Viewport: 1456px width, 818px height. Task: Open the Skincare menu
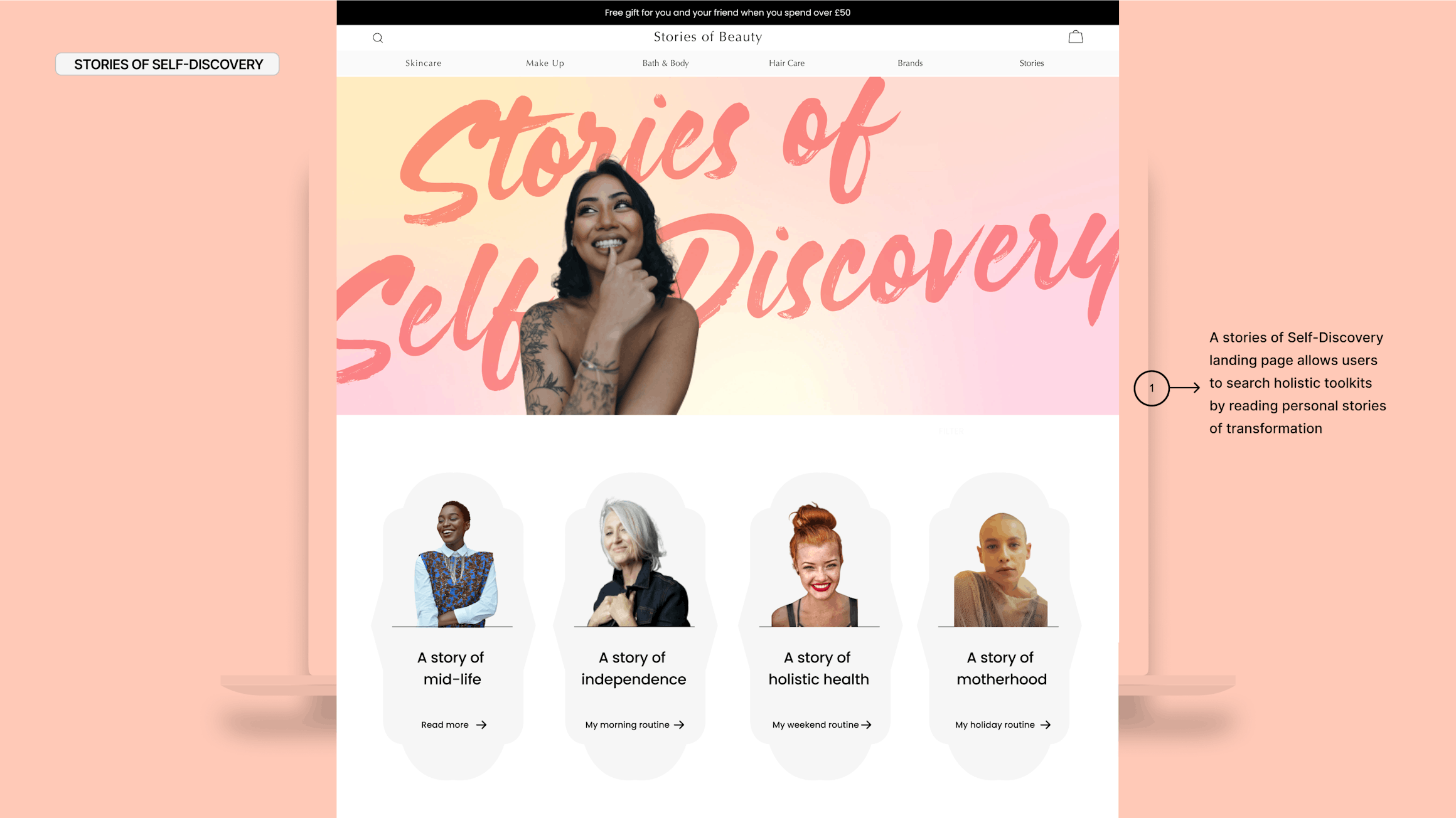click(x=424, y=63)
